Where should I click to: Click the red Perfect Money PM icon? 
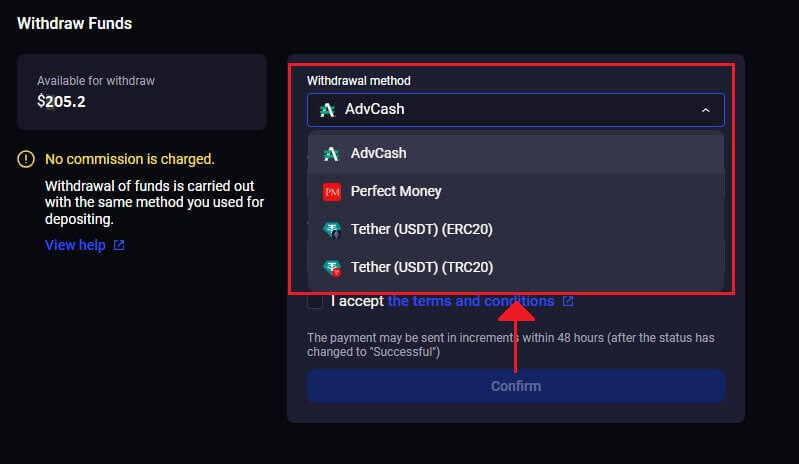pos(332,192)
